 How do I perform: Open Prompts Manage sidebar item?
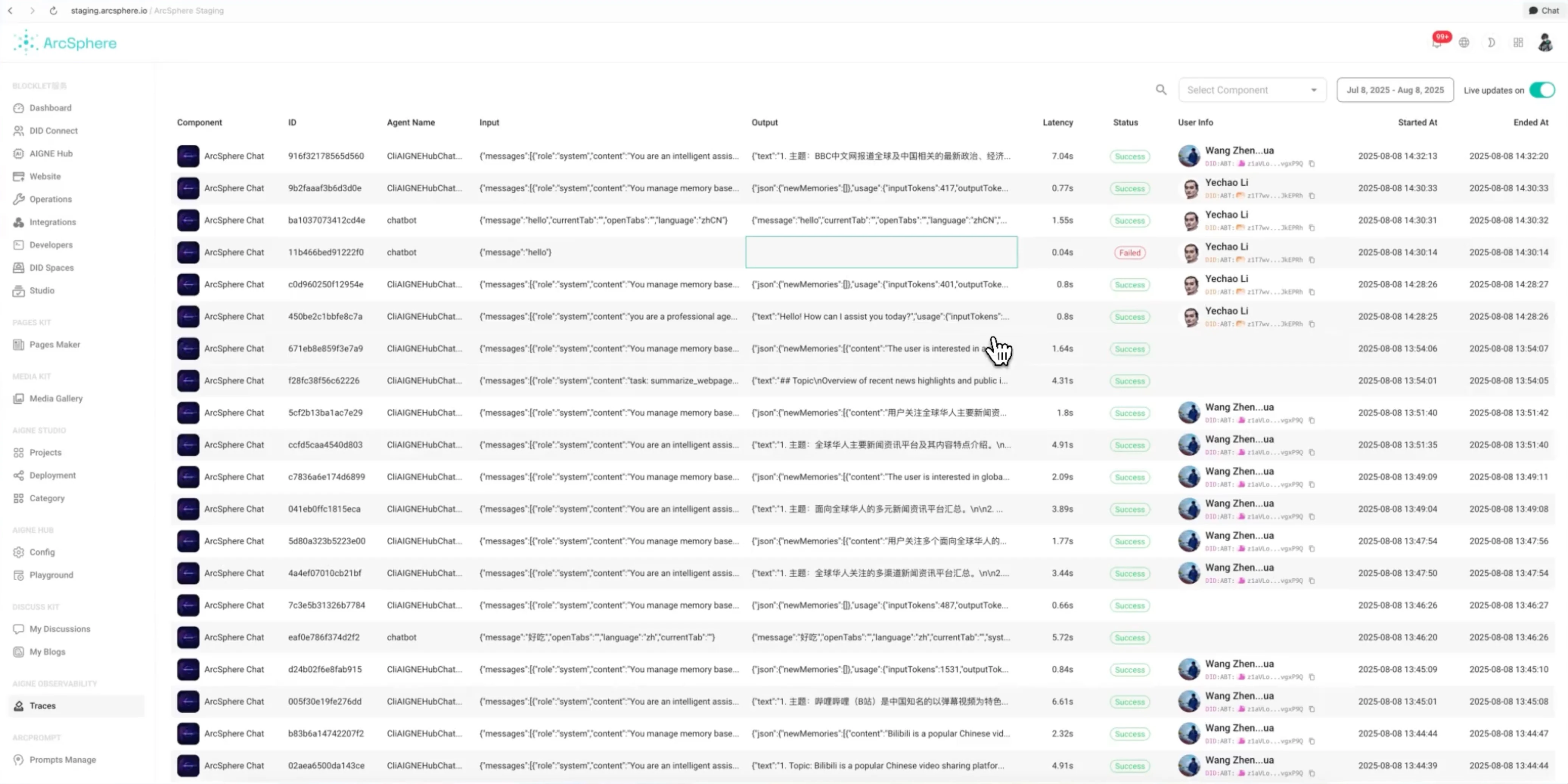(x=63, y=760)
